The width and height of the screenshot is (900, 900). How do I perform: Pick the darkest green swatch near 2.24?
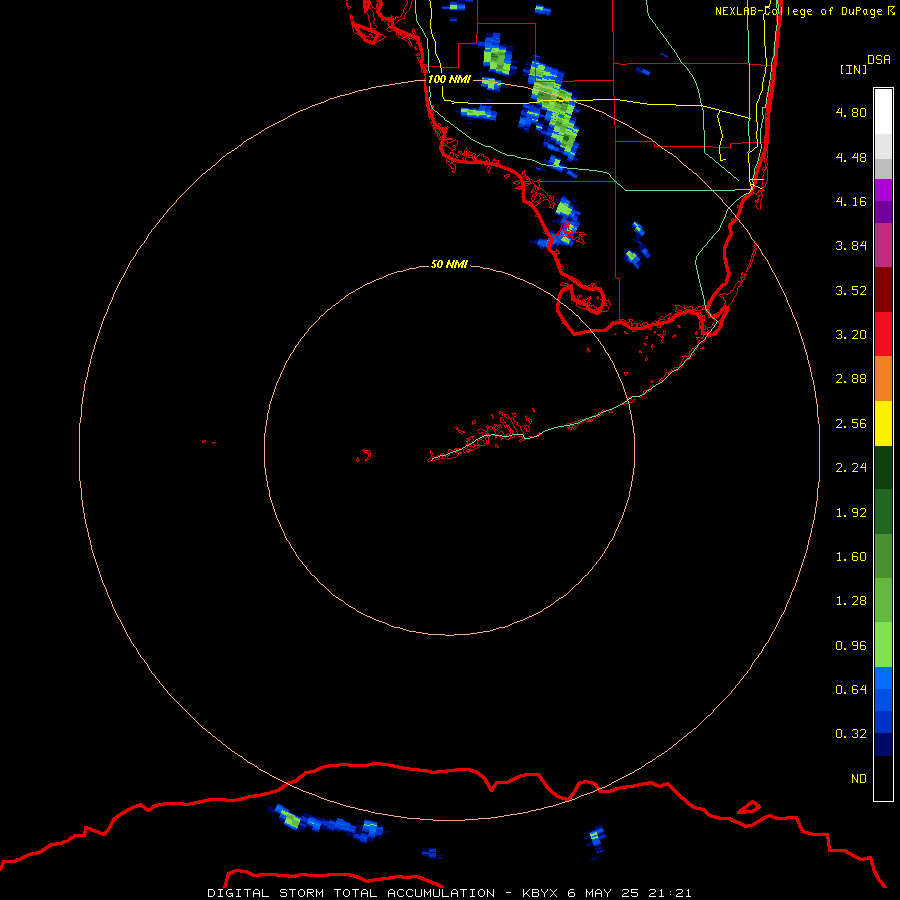(x=883, y=467)
